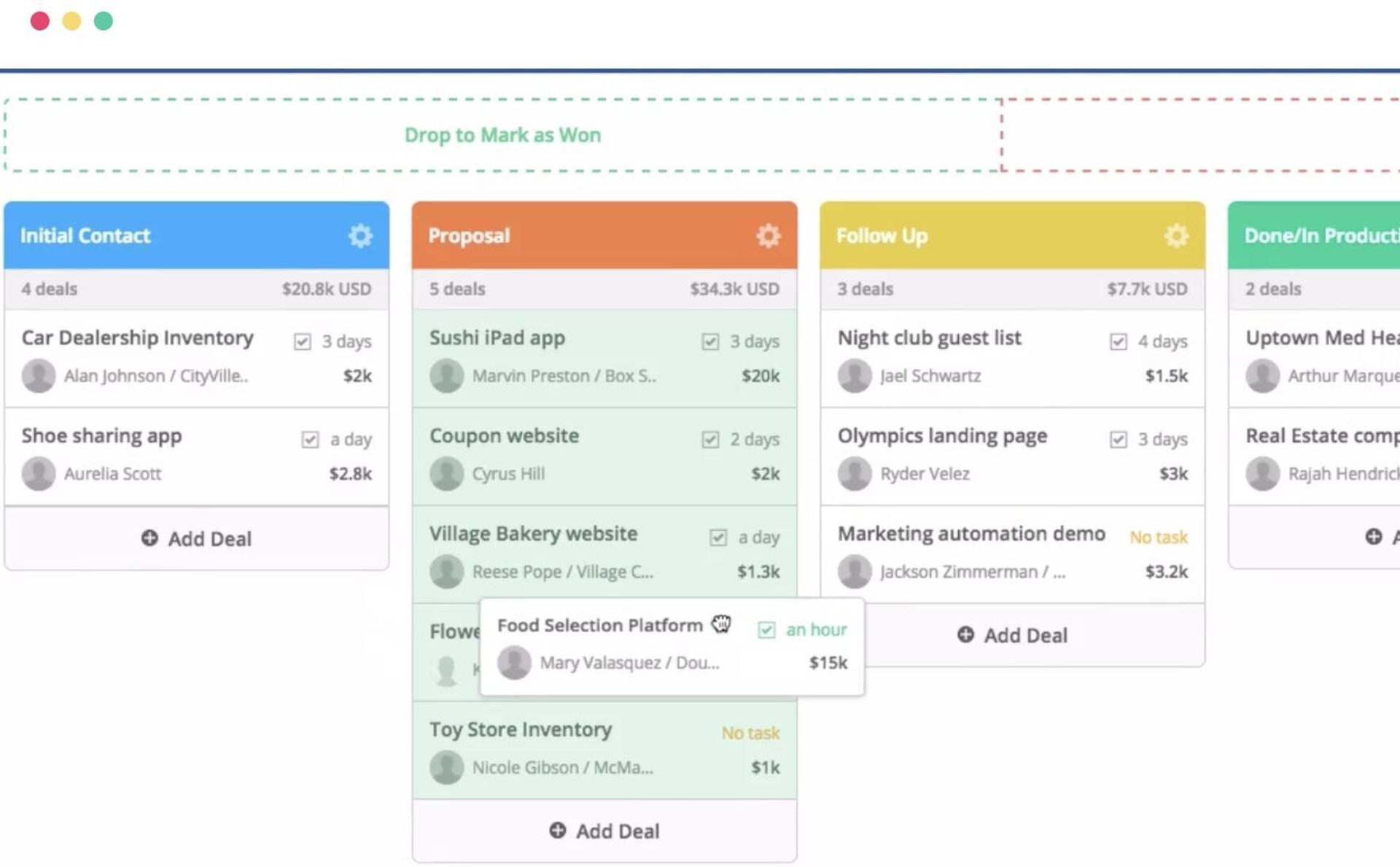Click Add Deal in Proposal column

click(604, 831)
